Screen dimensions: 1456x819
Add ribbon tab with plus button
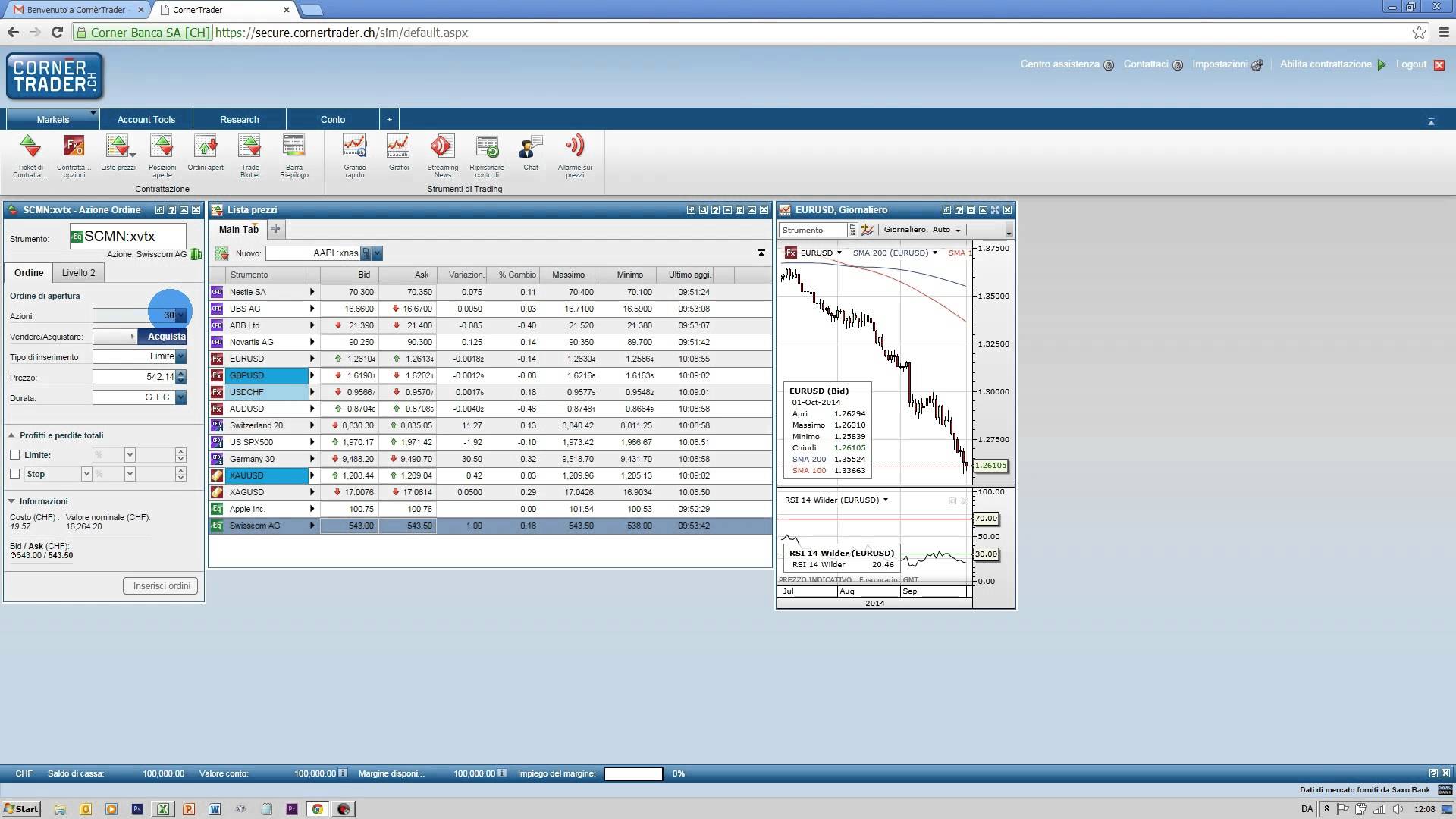pyautogui.click(x=389, y=119)
